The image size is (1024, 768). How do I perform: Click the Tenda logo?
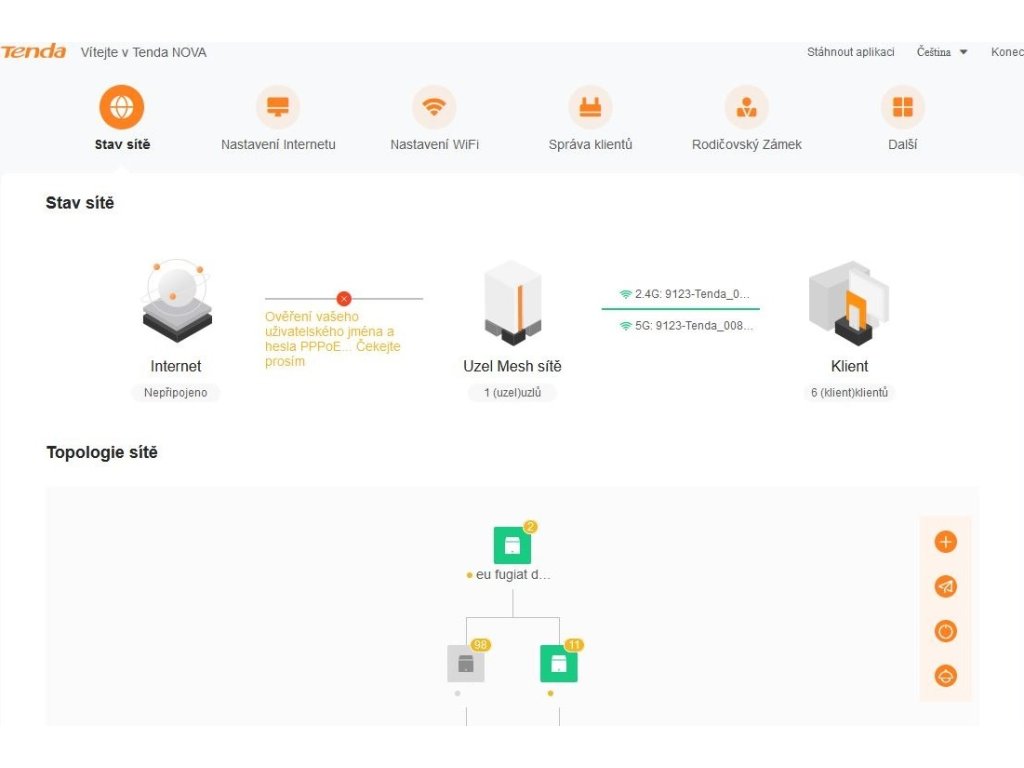33,52
